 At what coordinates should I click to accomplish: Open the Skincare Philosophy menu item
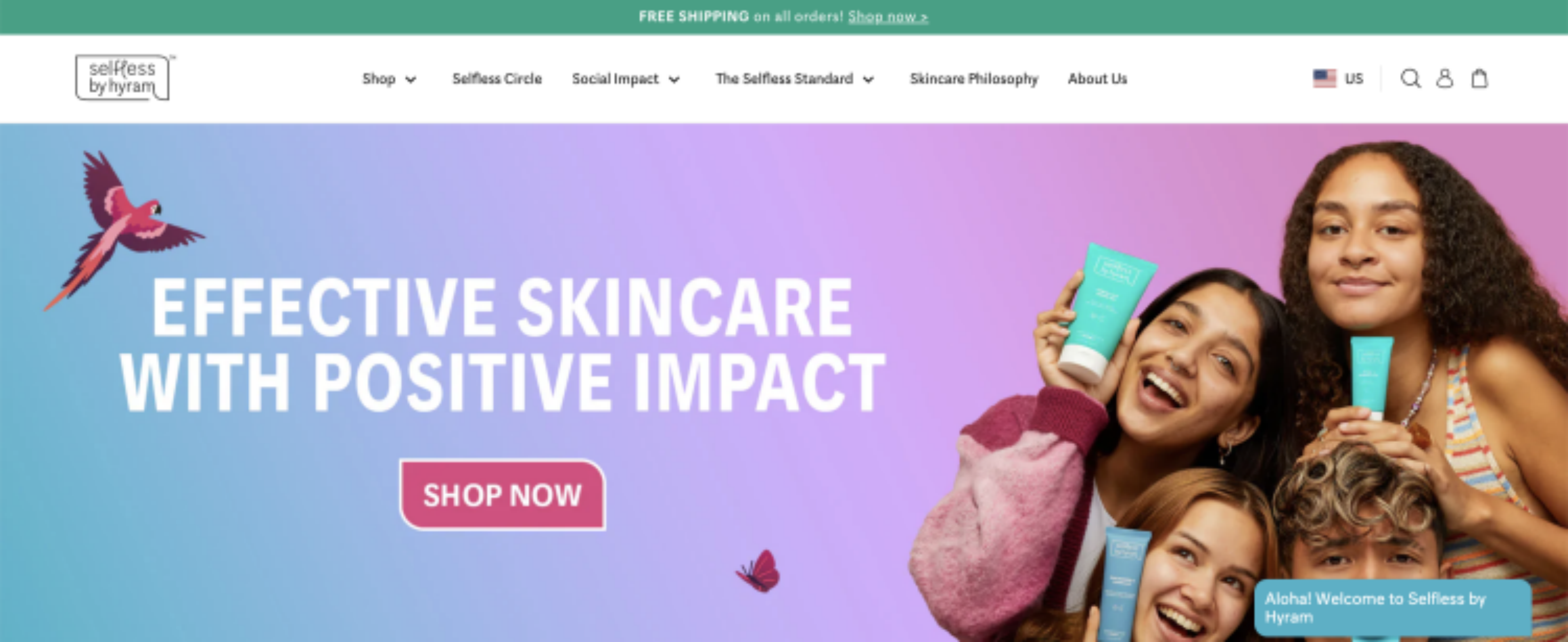click(x=974, y=78)
